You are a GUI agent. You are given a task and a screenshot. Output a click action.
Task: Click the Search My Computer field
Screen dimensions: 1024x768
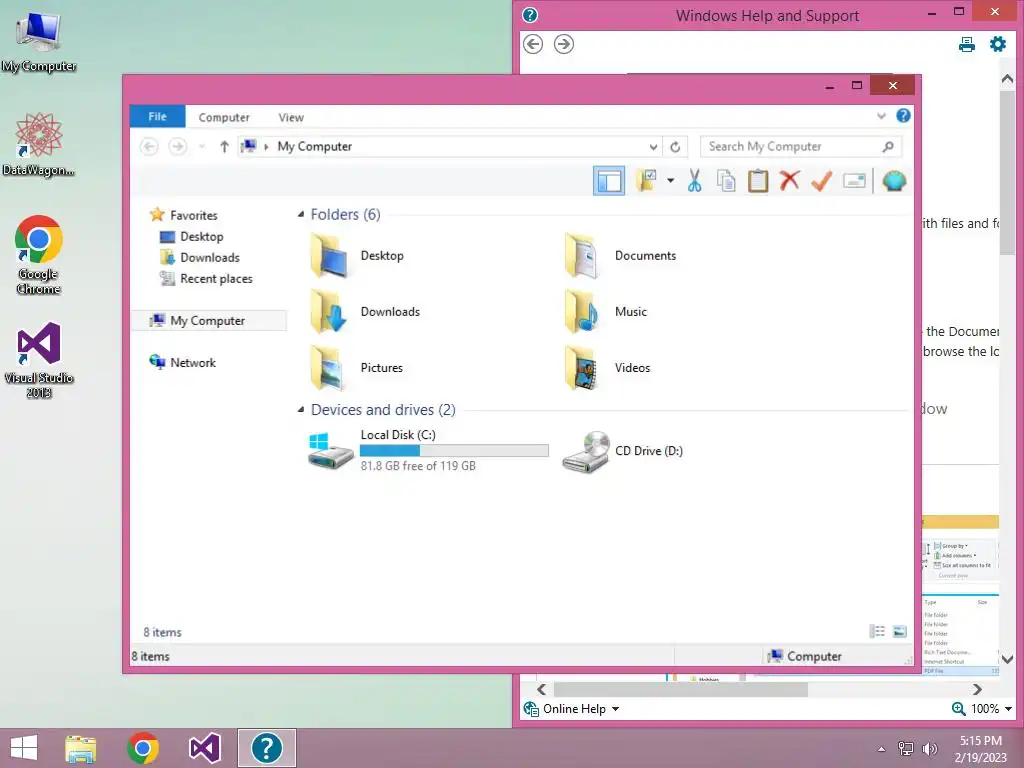pyautogui.click(x=801, y=146)
